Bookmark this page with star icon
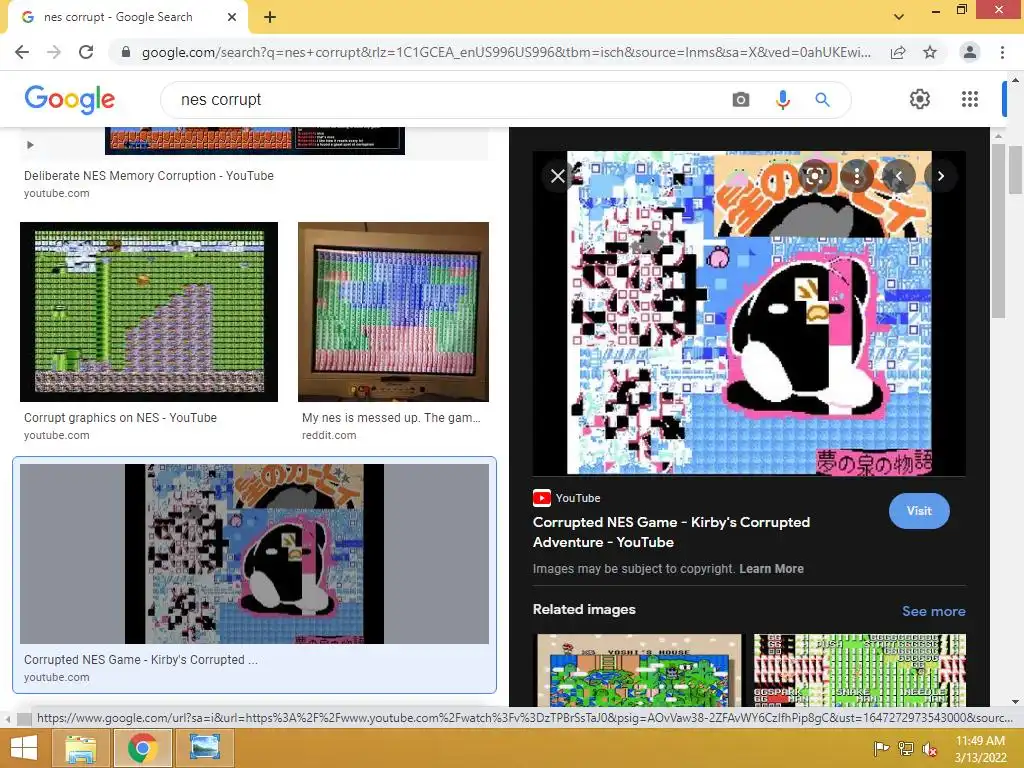Image resolution: width=1024 pixels, height=768 pixels. pyautogui.click(x=930, y=52)
